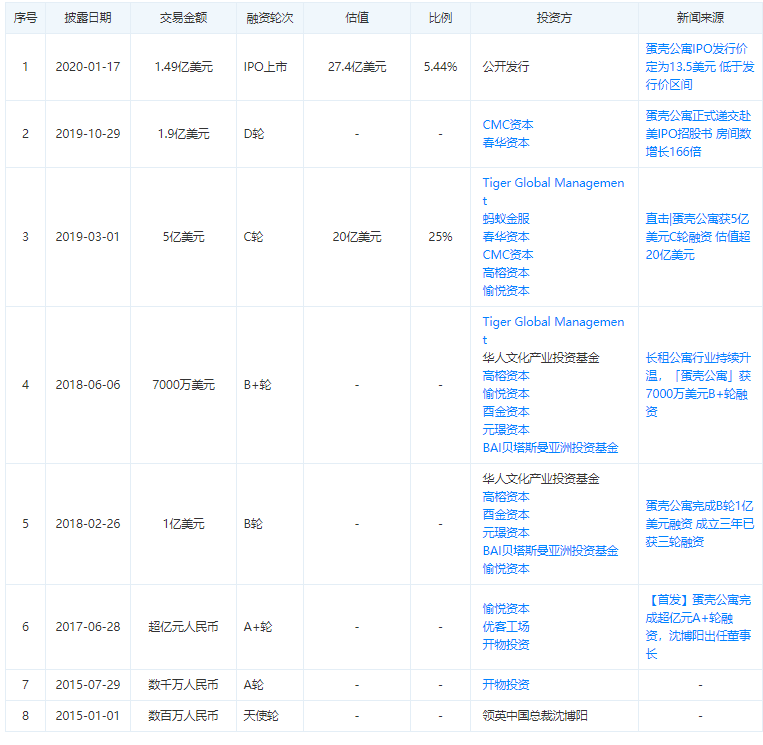Open 愉悦资本 link in B+轮 row
This screenshot has width=763, height=745.
coord(506,394)
